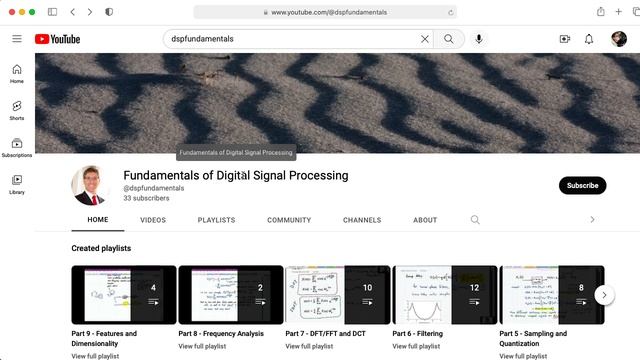Switch to the VIDEOS tab

[153, 220]
